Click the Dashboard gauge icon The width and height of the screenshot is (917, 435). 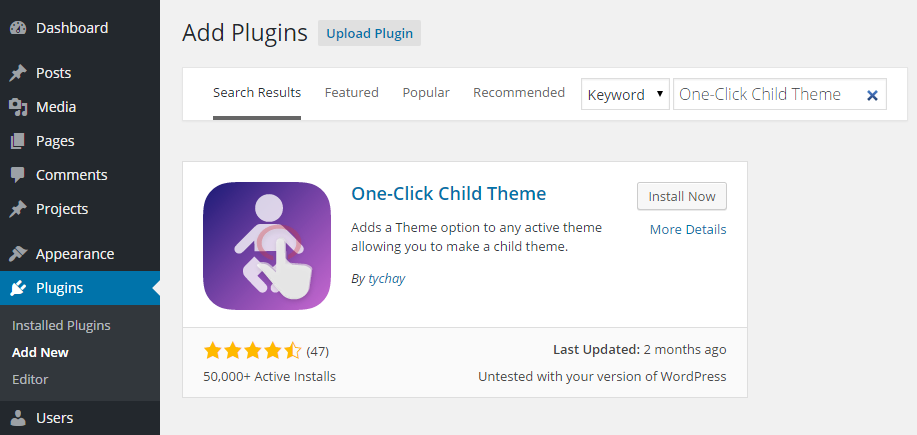pyautogui.click(x=18, y=28)
